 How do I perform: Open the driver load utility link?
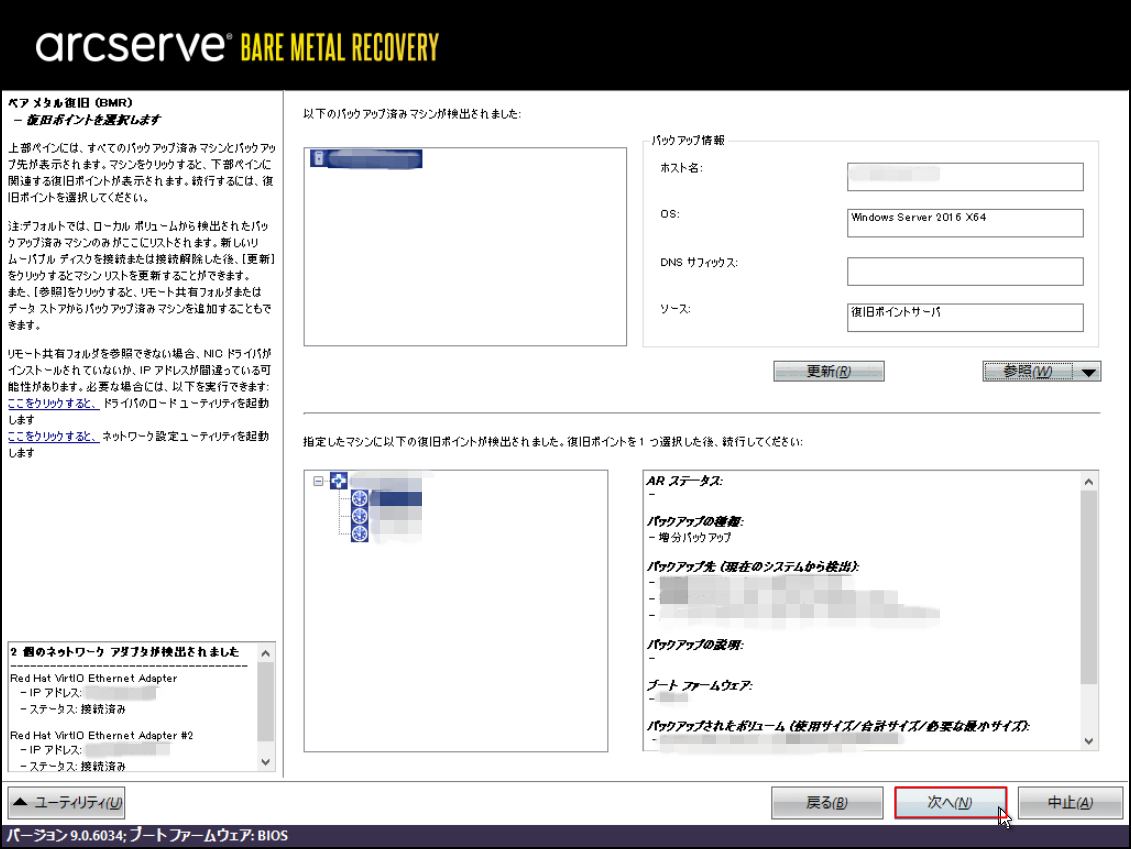point(52,403)
